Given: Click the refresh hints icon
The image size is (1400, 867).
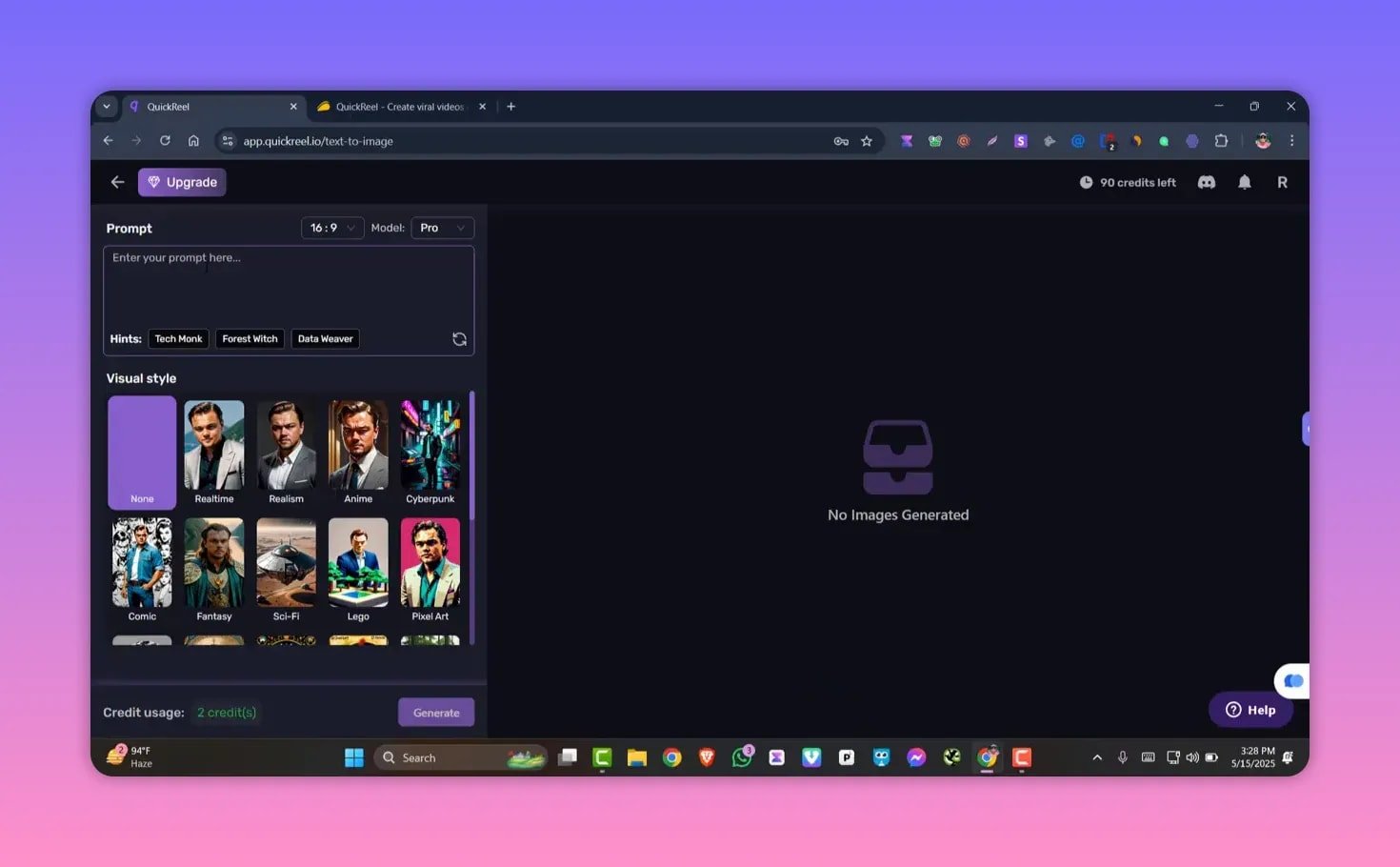Looking at the screenshot, I should (459, 339).
